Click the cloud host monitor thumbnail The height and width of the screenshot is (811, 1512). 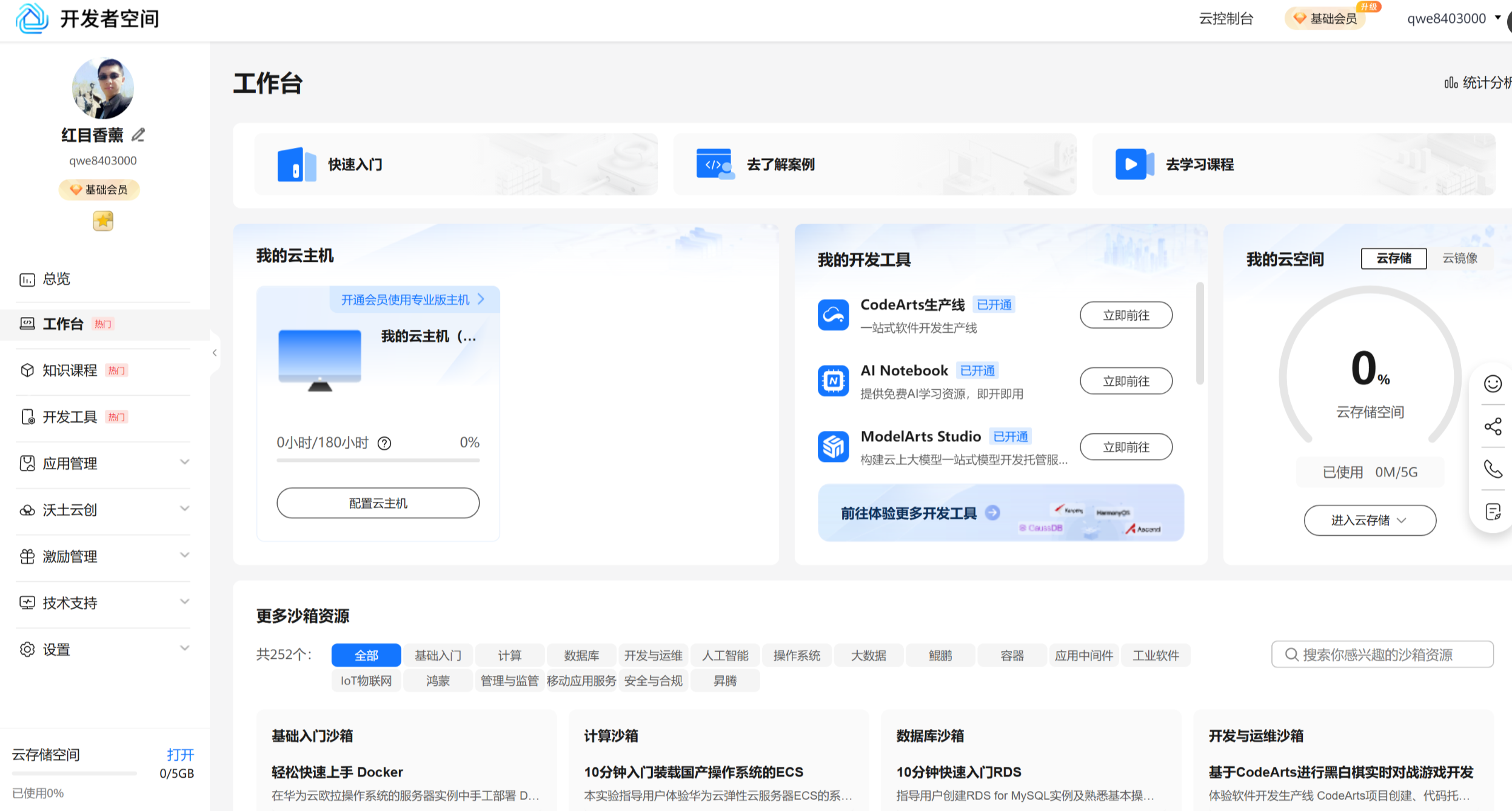click(x=319, y=361)
